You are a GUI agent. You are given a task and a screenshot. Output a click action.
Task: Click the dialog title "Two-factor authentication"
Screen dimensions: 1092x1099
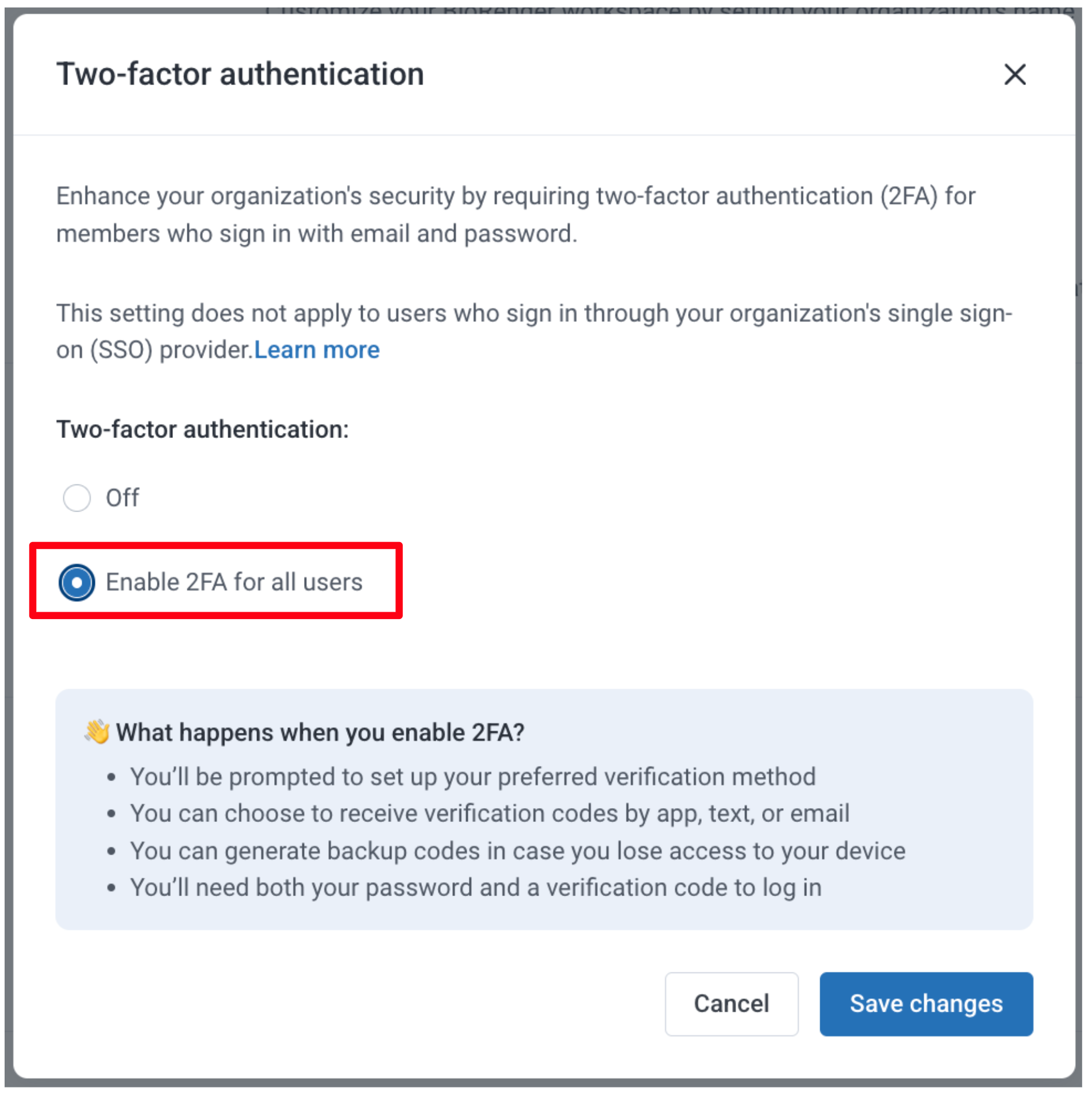point(240,74)
